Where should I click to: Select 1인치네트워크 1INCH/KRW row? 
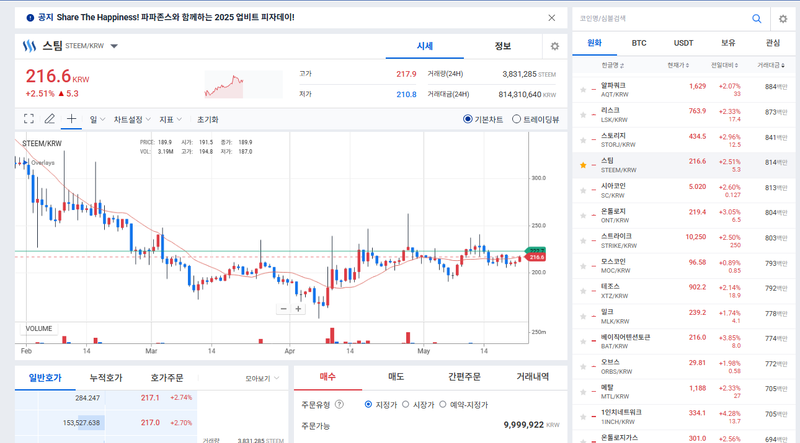pos(684,416)
